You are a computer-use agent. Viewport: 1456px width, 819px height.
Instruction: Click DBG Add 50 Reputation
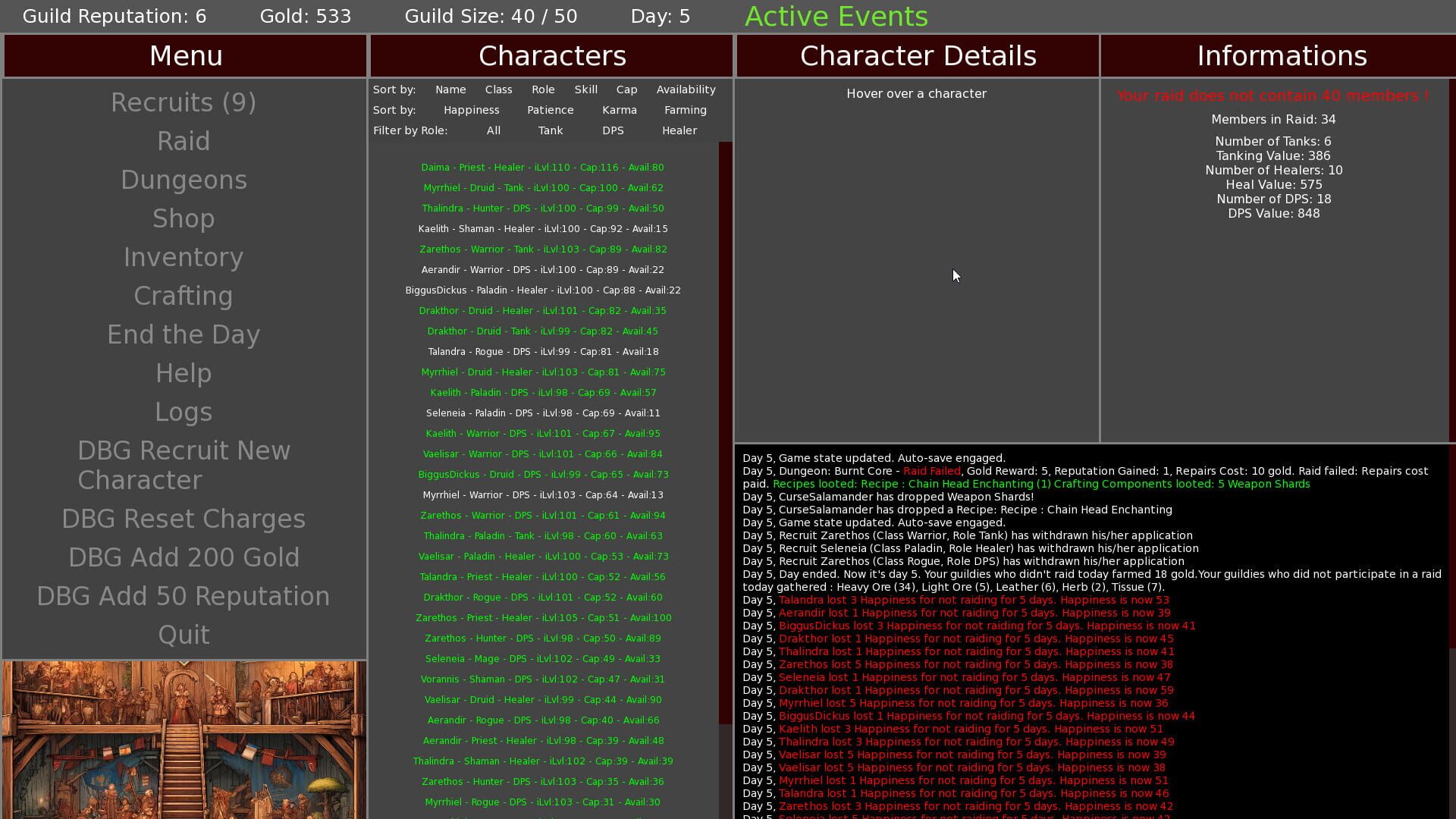coord(184,596)
